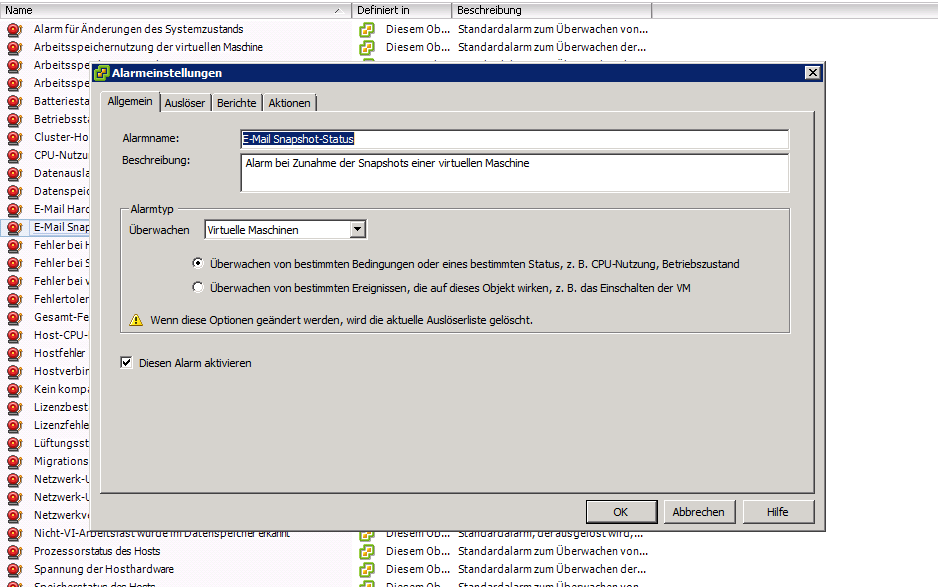Click the Alarmeinstellungen dialog title icon

point(101,73)
